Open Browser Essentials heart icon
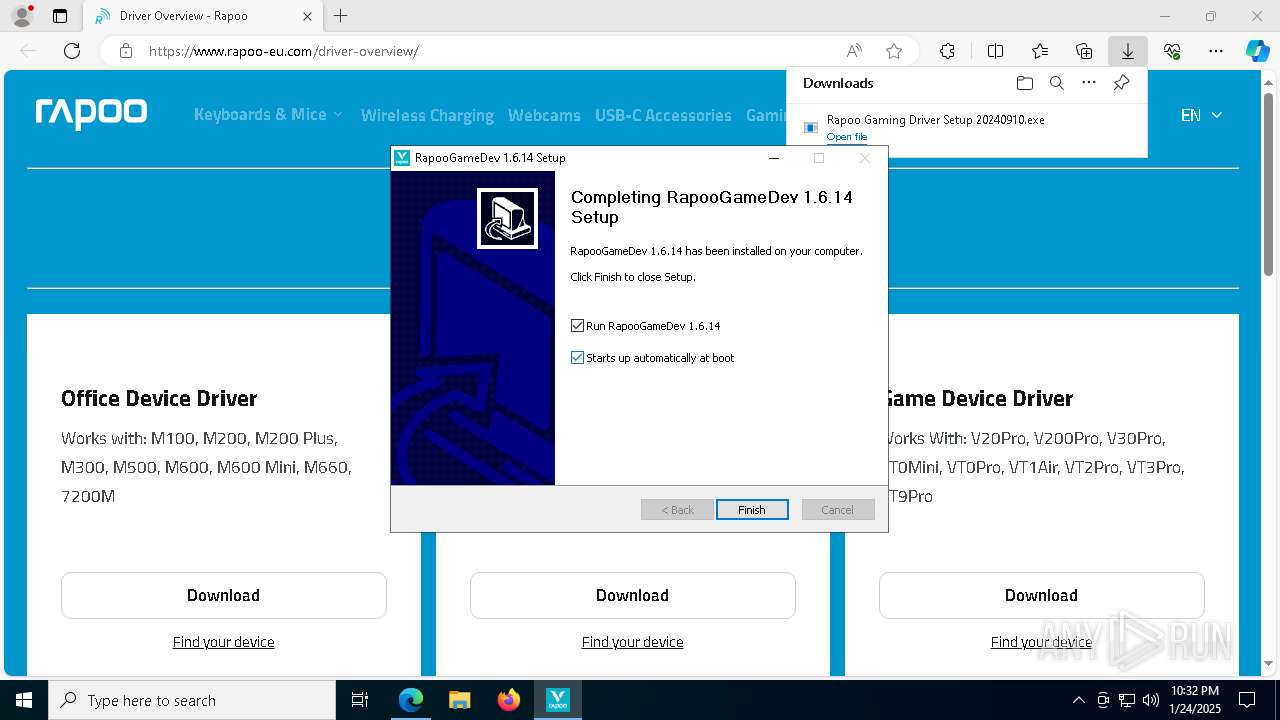1280x720 pixels. [x=1172, y=51]
